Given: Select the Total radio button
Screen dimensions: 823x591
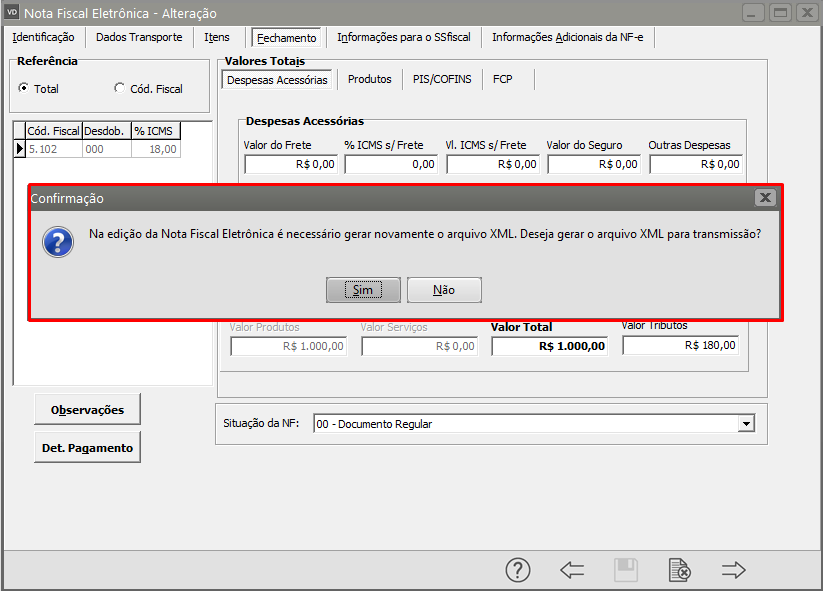Looking at the screenshot, I should click(24, 88).
